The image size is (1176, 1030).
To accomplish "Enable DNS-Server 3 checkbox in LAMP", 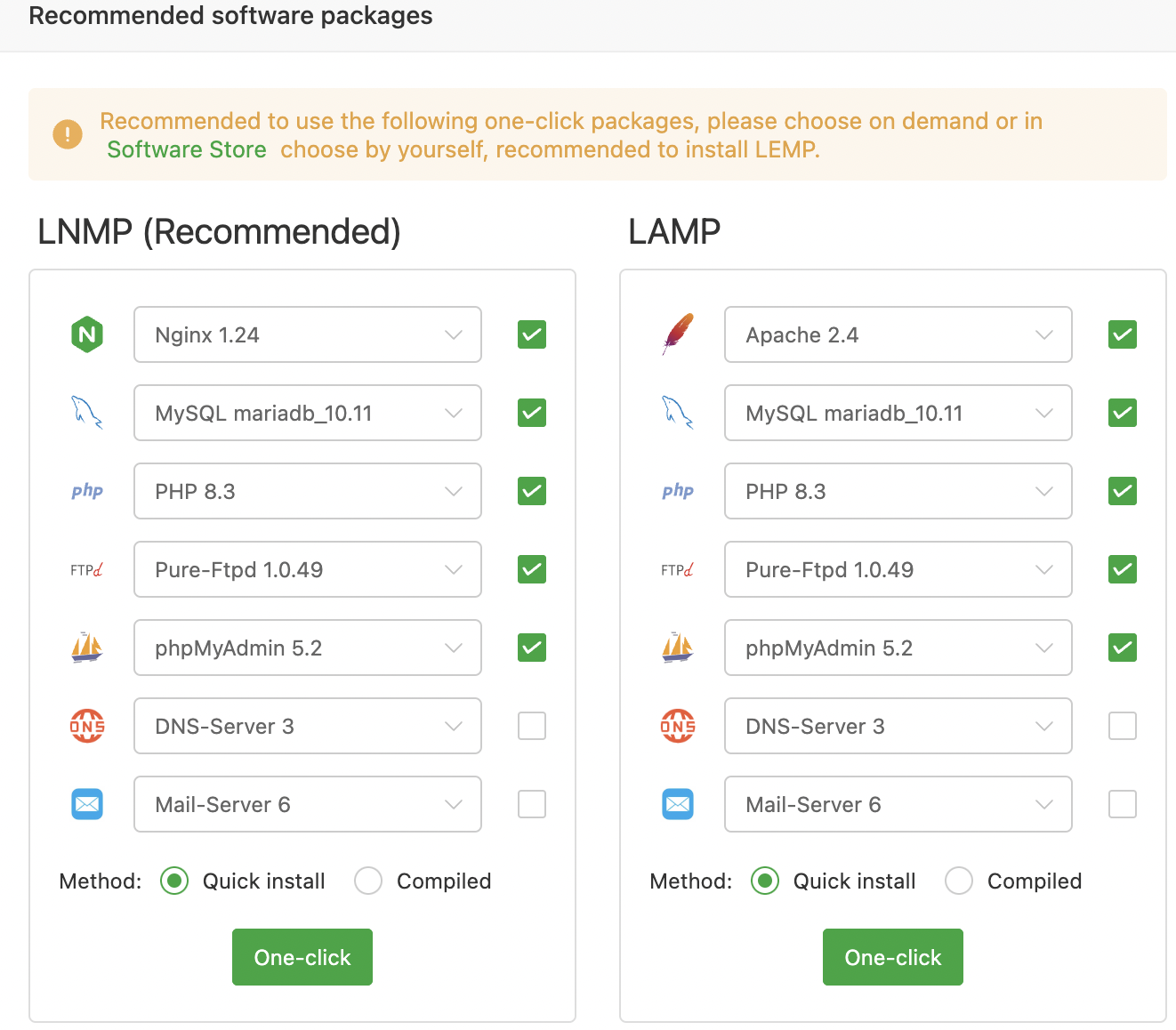I will point(1123,726).
